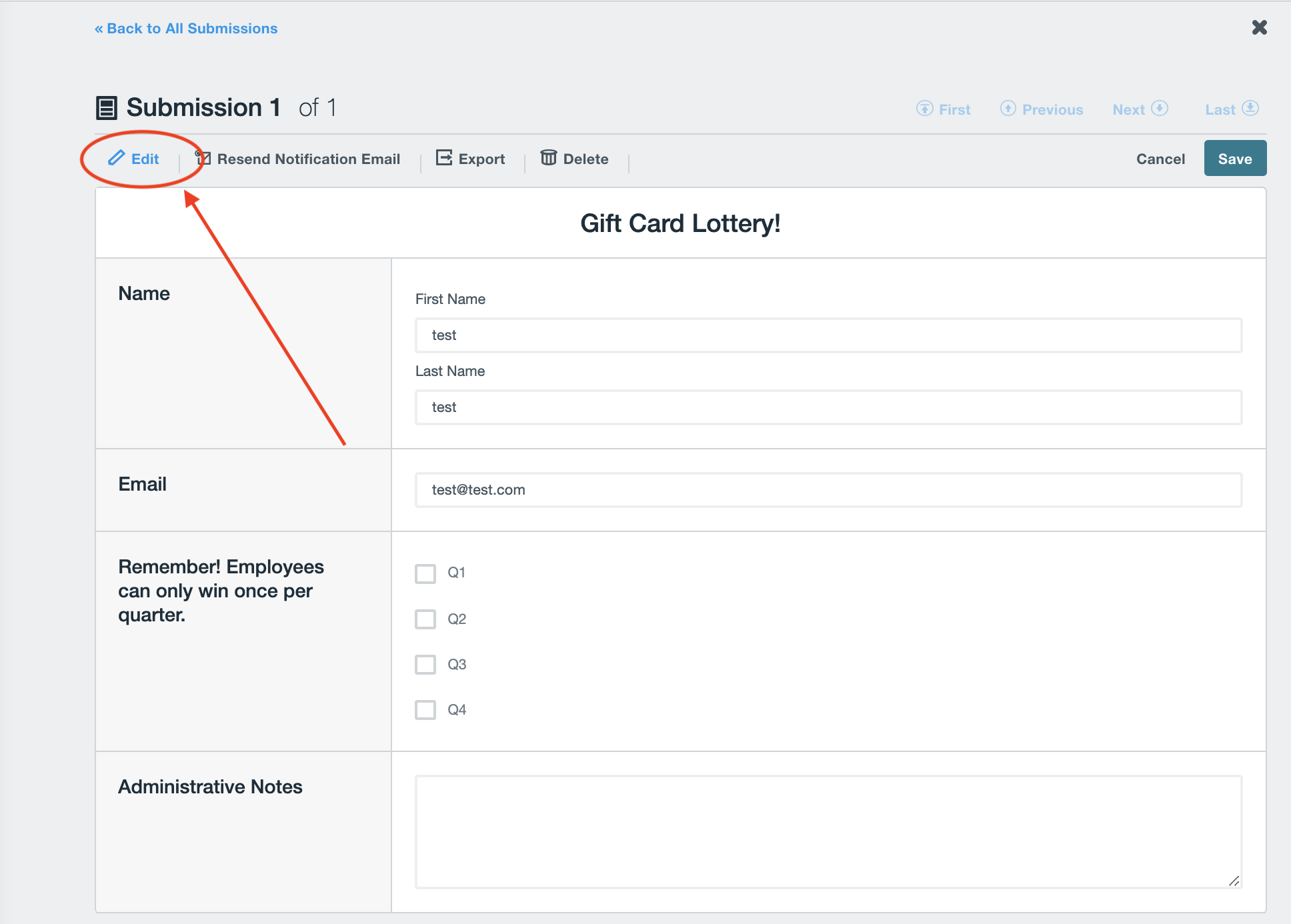Check the Q1 checkbox
Image resolution: width=1291 pixels, height=924 pixels.
(425, 573)
